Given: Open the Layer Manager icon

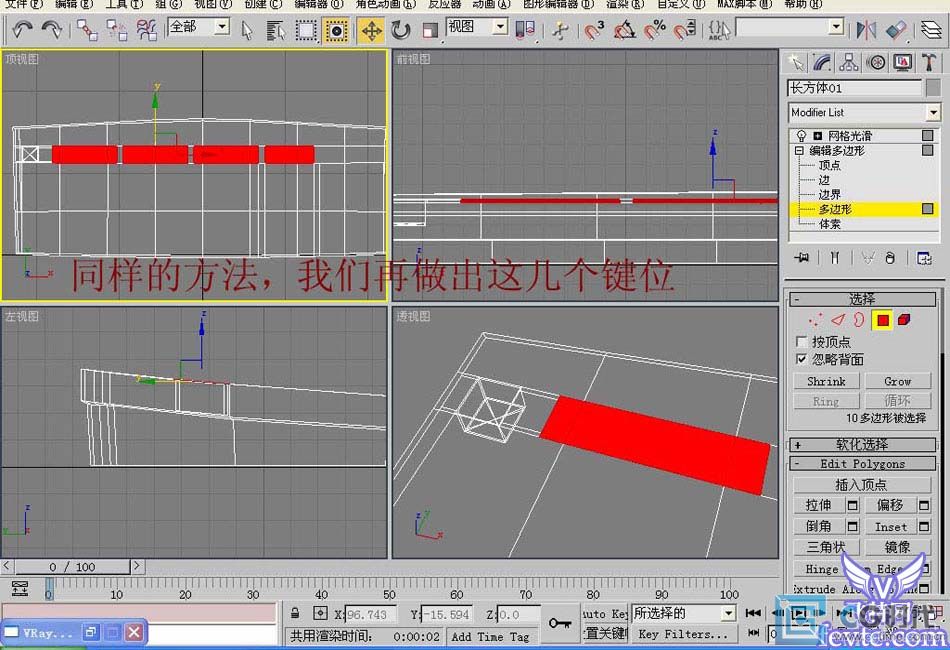Looking at the screenshot, I should tap(931, 30).
